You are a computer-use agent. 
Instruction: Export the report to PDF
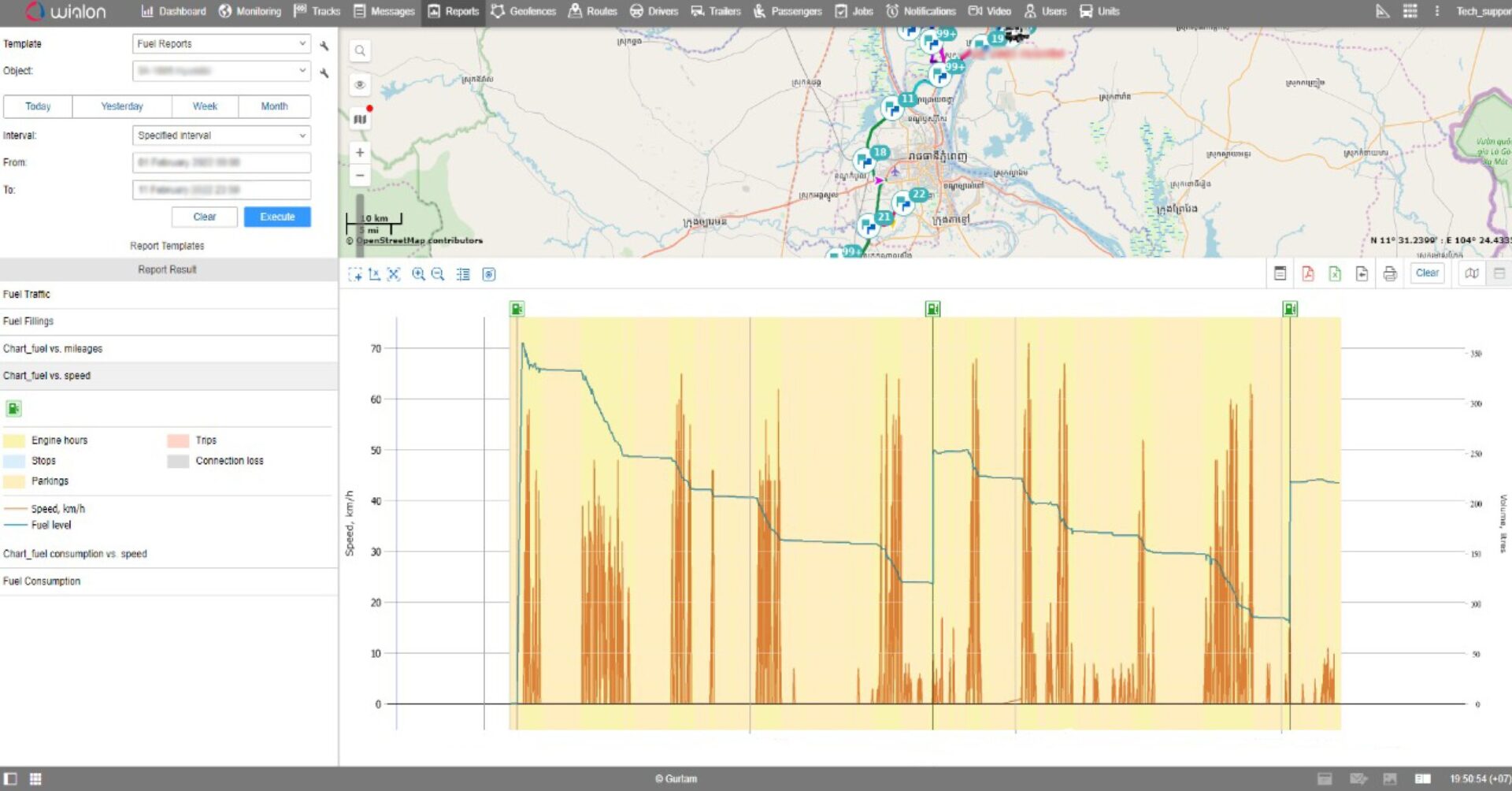coord(1307,273)
